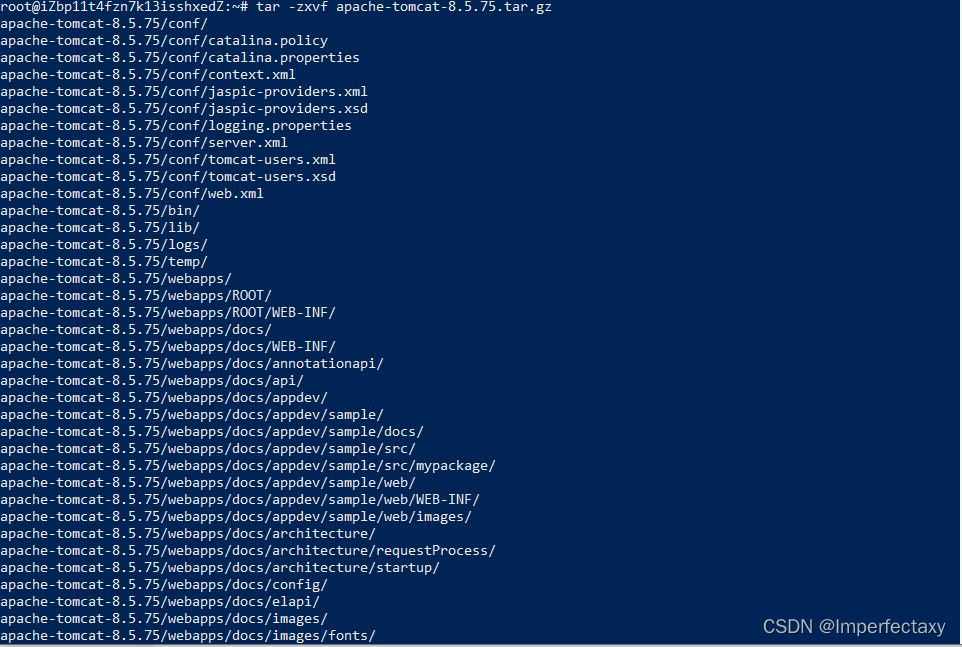The height and width of the screenshot is (647, 962).
Task: Click the conf/server.xml line
Action: tap(144, 142)
